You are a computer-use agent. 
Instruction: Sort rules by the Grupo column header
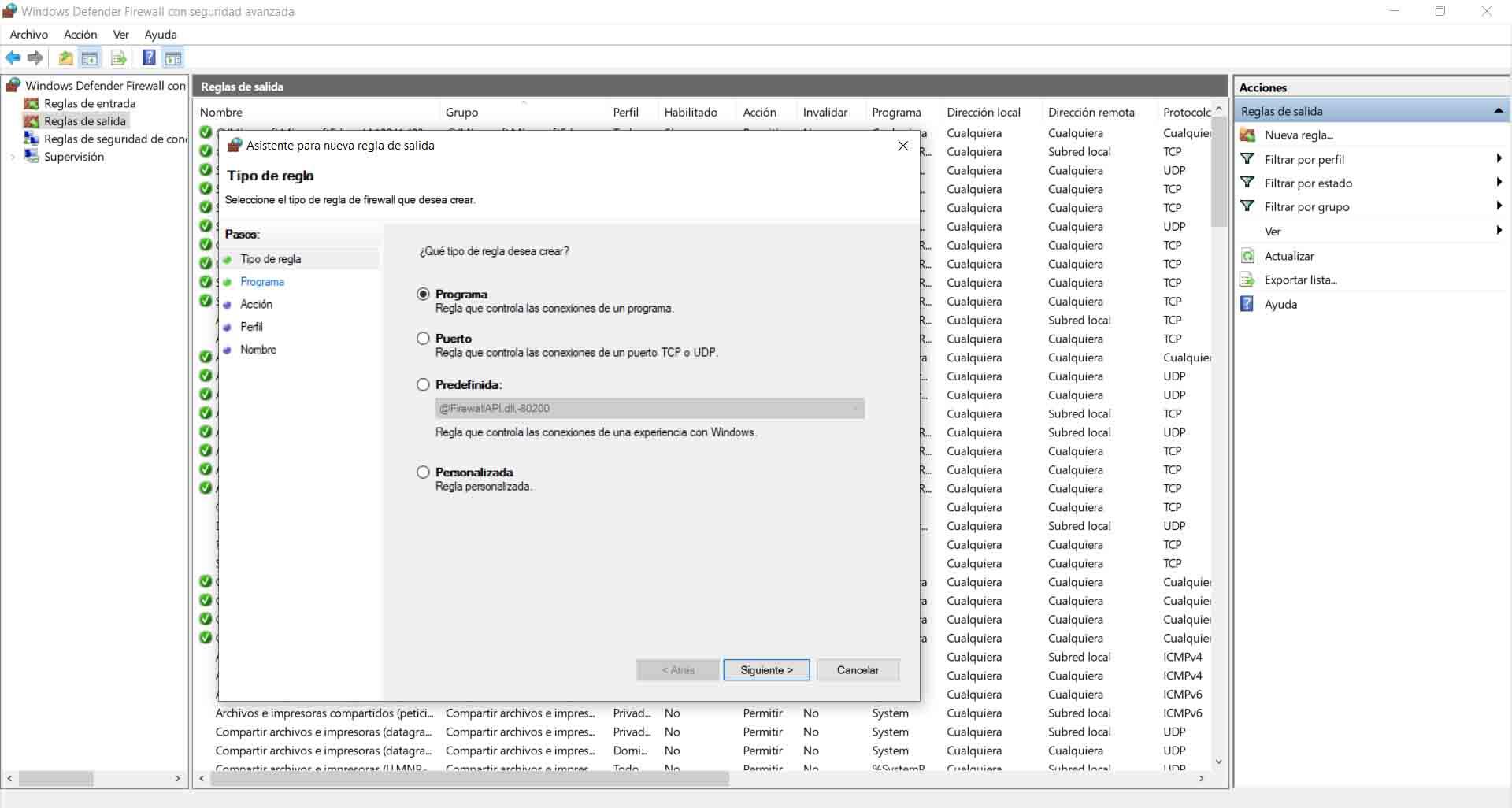[524, 112]
